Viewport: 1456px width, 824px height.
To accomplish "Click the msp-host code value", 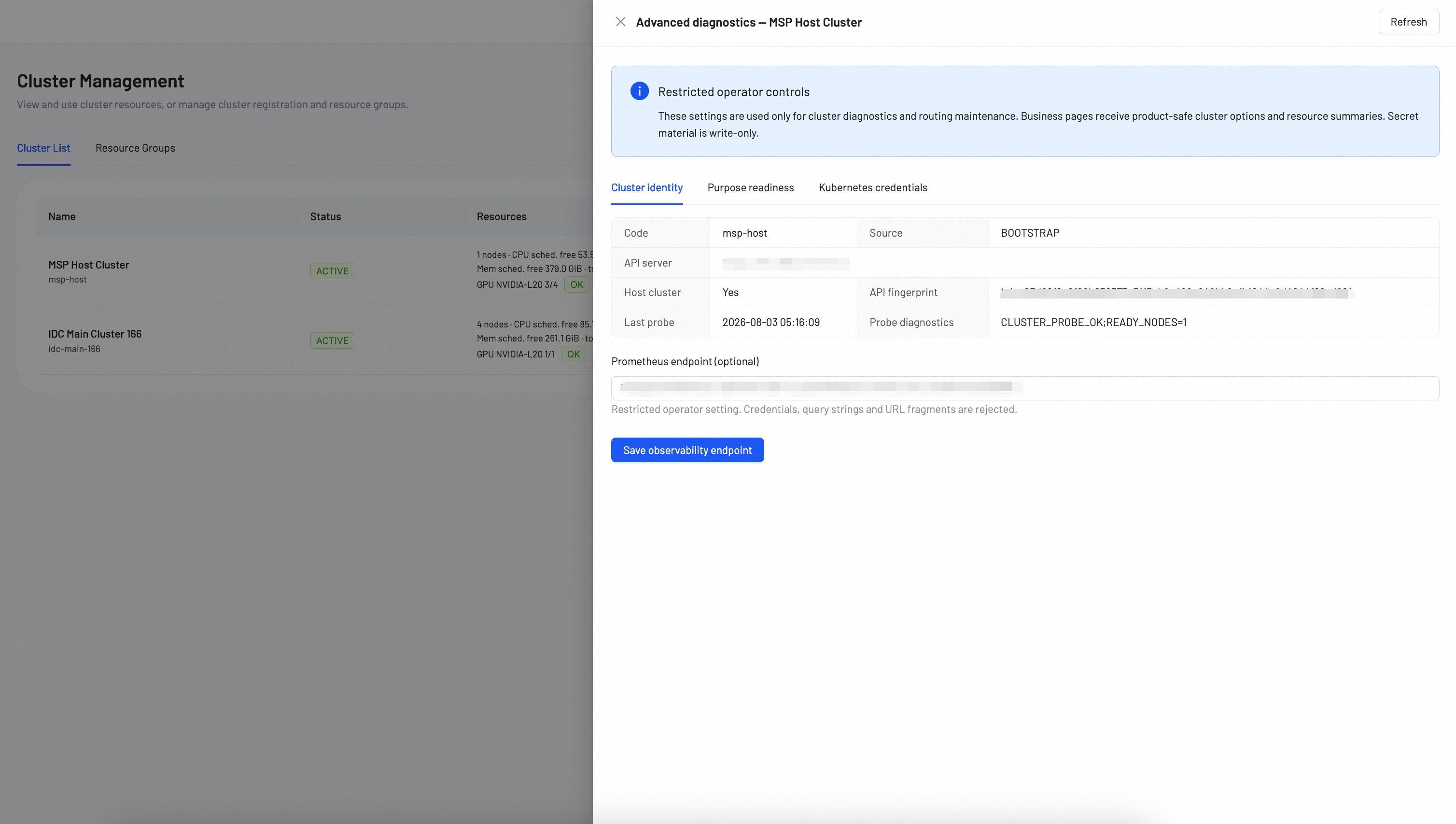I will pos(744,233).
